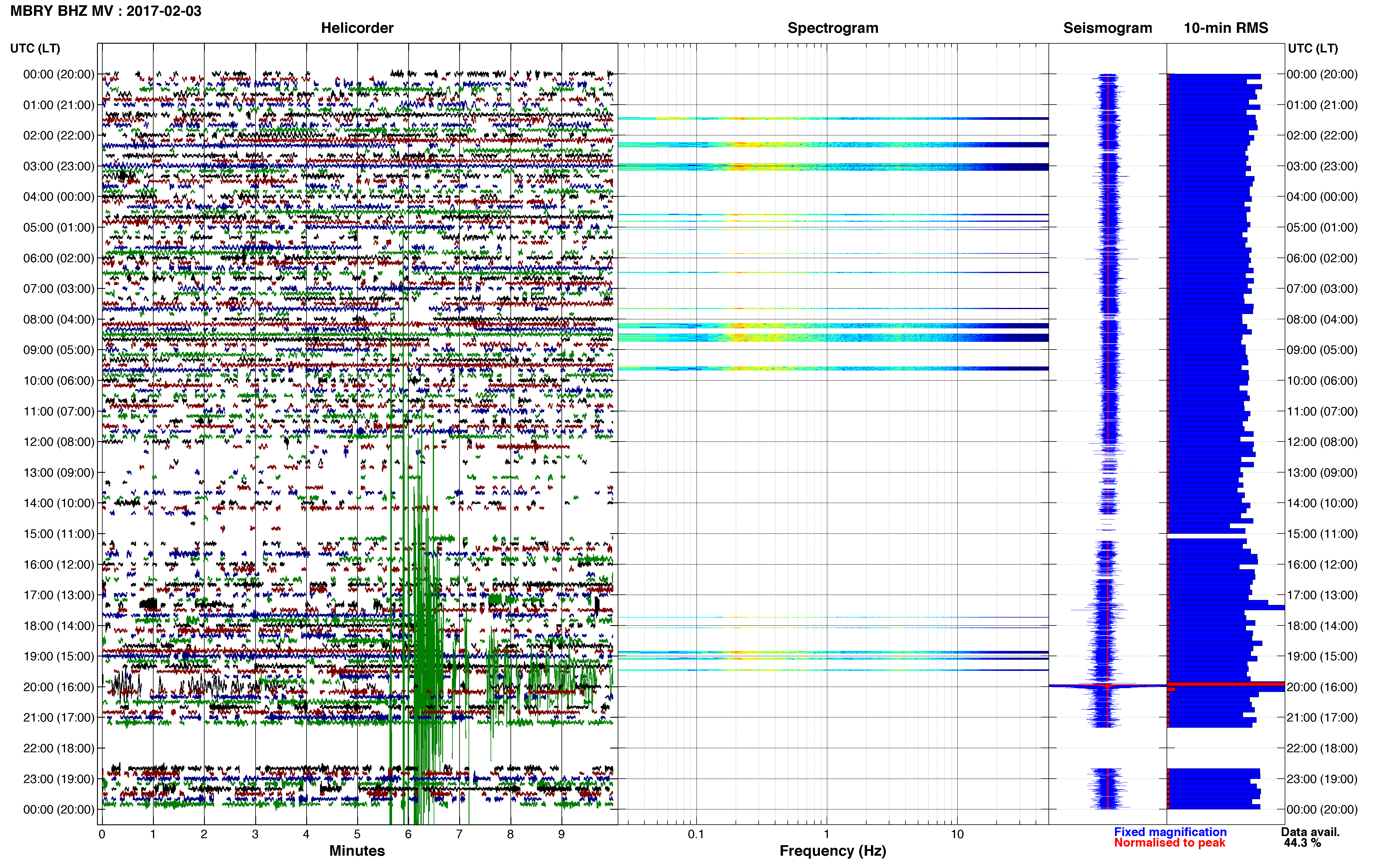Click the left '03:00 (23:00)' time label
Image resolution: width=1389 pixels, height=868 pixels.
[x=59, y=166]
